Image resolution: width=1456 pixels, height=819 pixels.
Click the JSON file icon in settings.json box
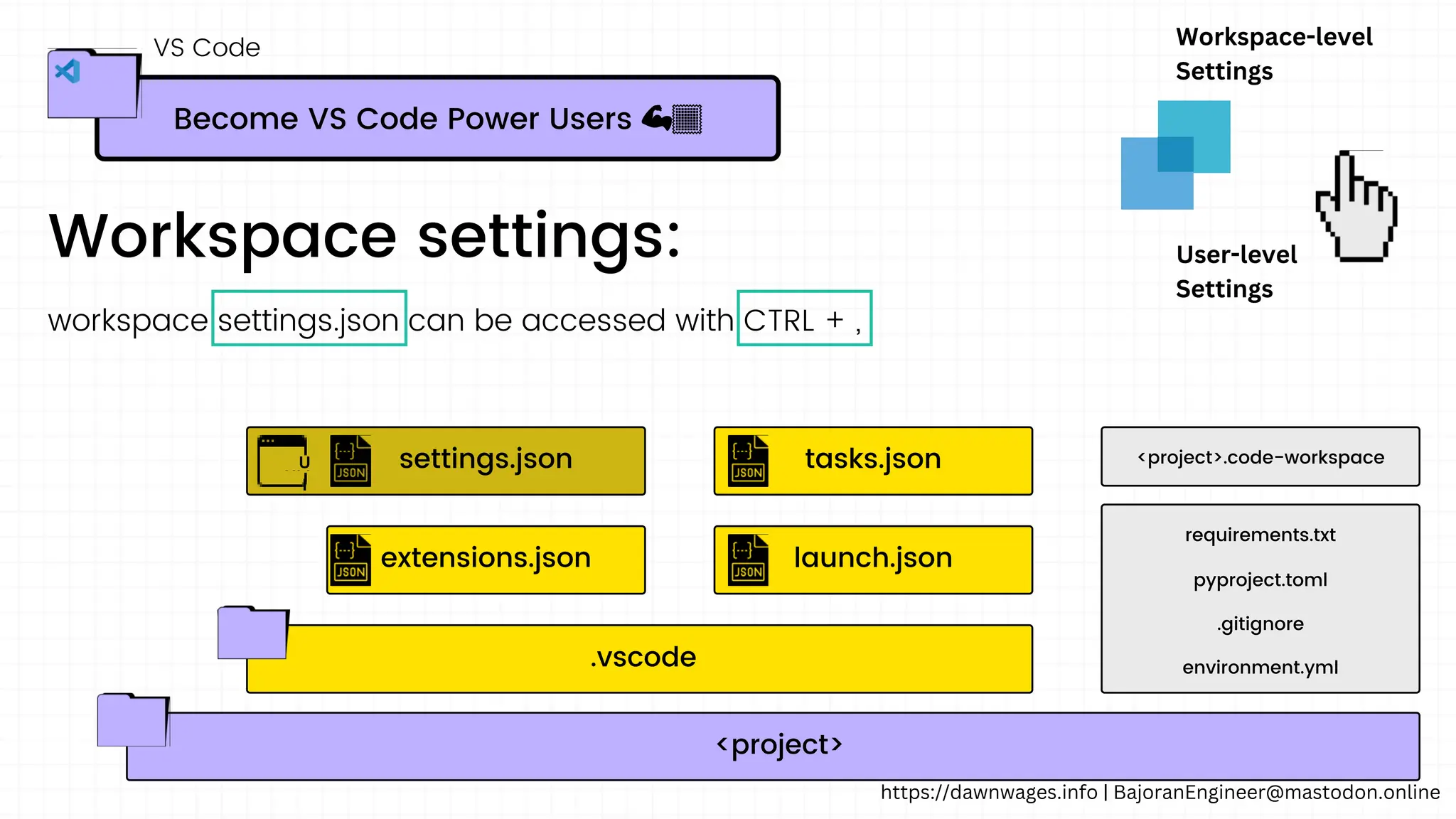click(x=350, y=461)
